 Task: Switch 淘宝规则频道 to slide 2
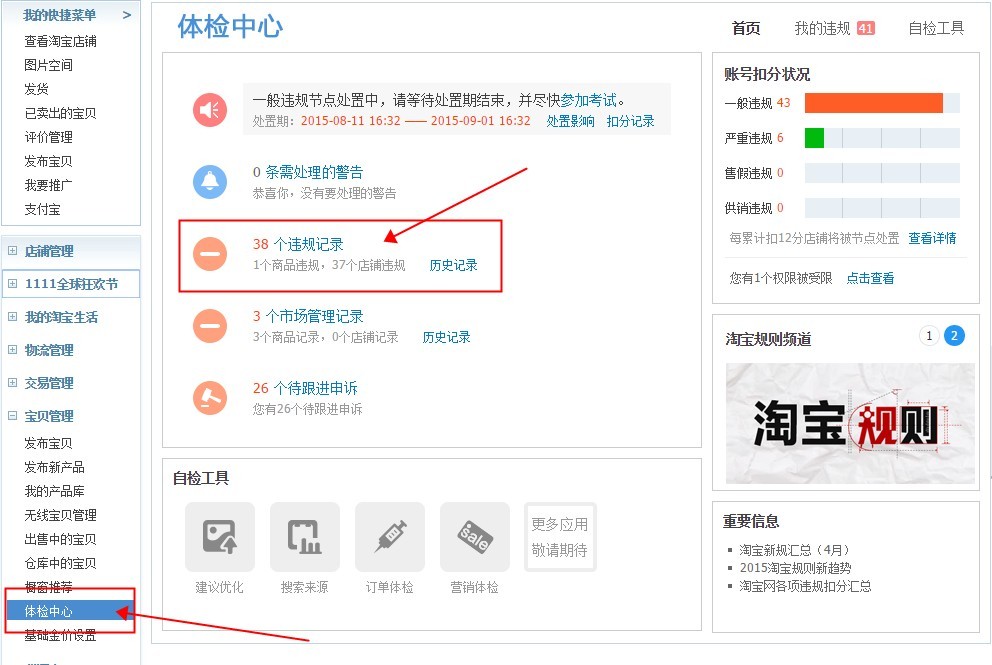pyautogui.click(x=954, y=335)
